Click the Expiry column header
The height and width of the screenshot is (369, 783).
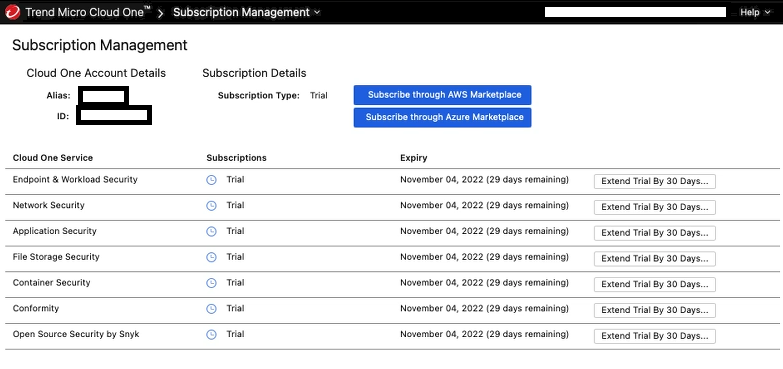[413, 158]
